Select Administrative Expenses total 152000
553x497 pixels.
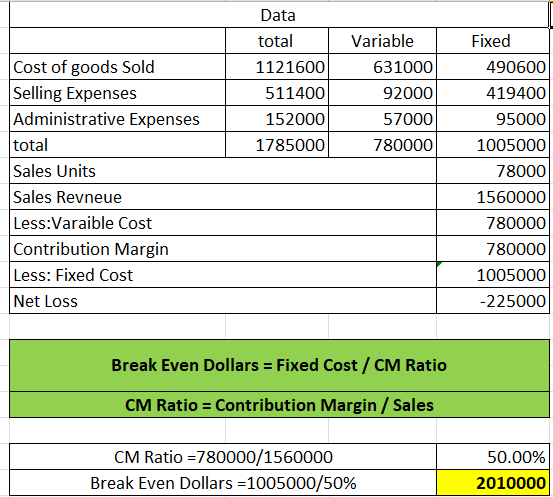pyautogui.click(x=277, y=119)
